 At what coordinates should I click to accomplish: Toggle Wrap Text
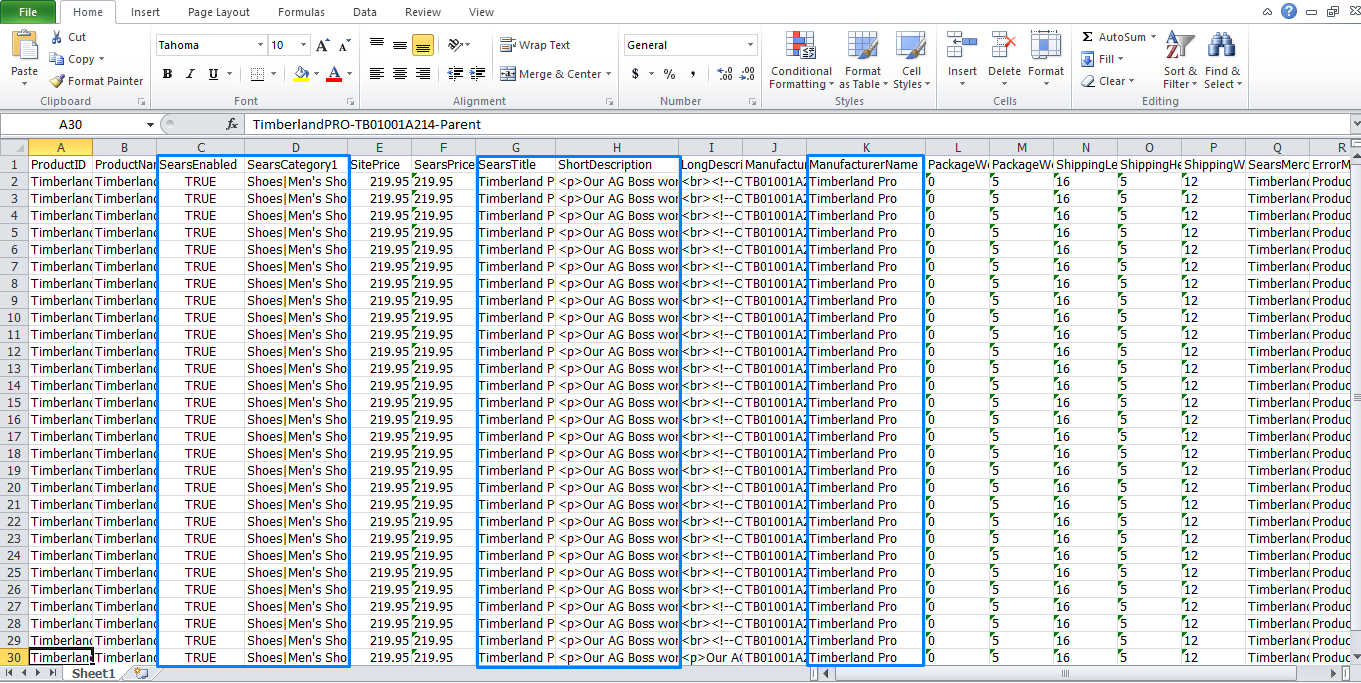point(535,45)
